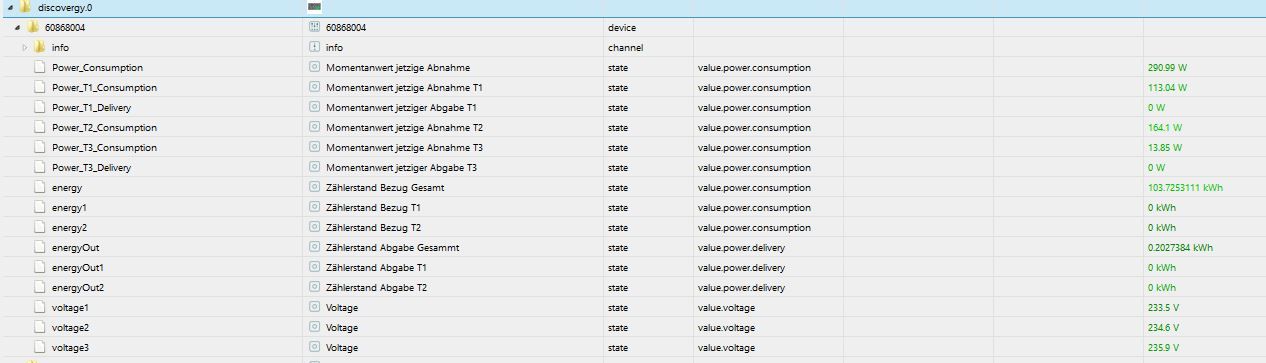Select the Power_T3_Delivery tree row
This screenshot has height=363, width=1266.
coord(633,167)
